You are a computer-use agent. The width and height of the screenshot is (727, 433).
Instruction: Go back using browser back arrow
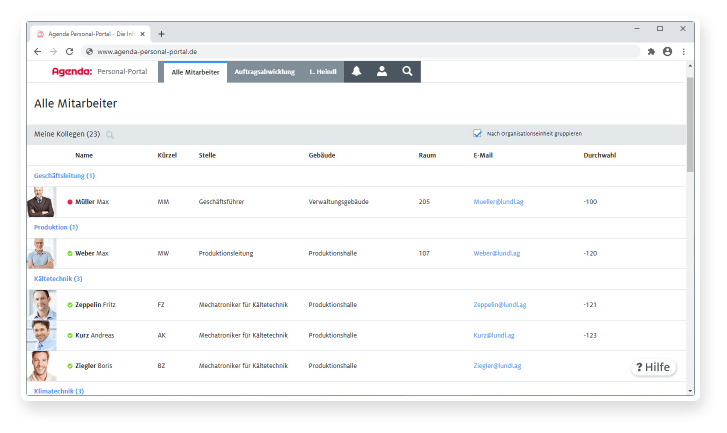[x=38, y=51]
